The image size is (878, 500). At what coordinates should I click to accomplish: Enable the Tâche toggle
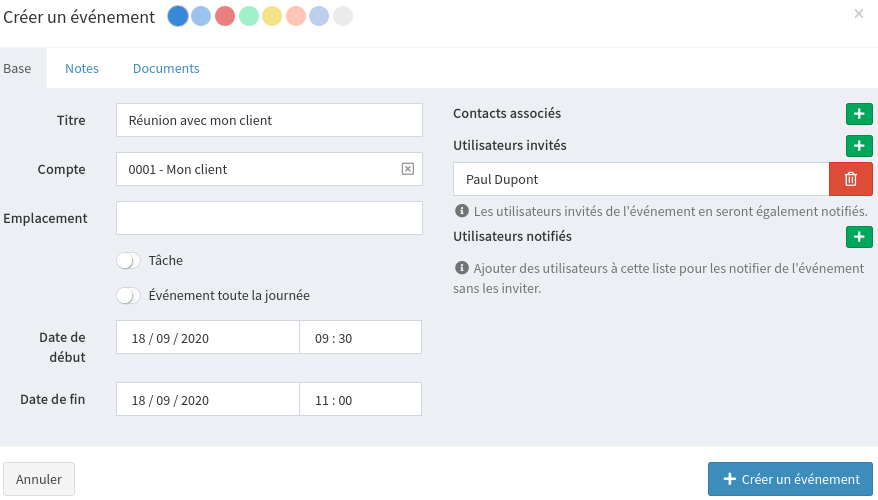coord(129,261)
